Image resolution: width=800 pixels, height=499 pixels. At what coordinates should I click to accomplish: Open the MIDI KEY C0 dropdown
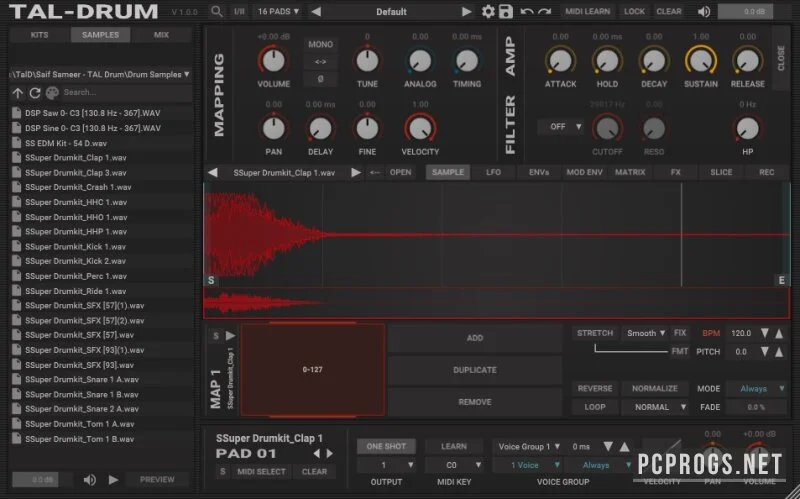click(x=454, y=465)
